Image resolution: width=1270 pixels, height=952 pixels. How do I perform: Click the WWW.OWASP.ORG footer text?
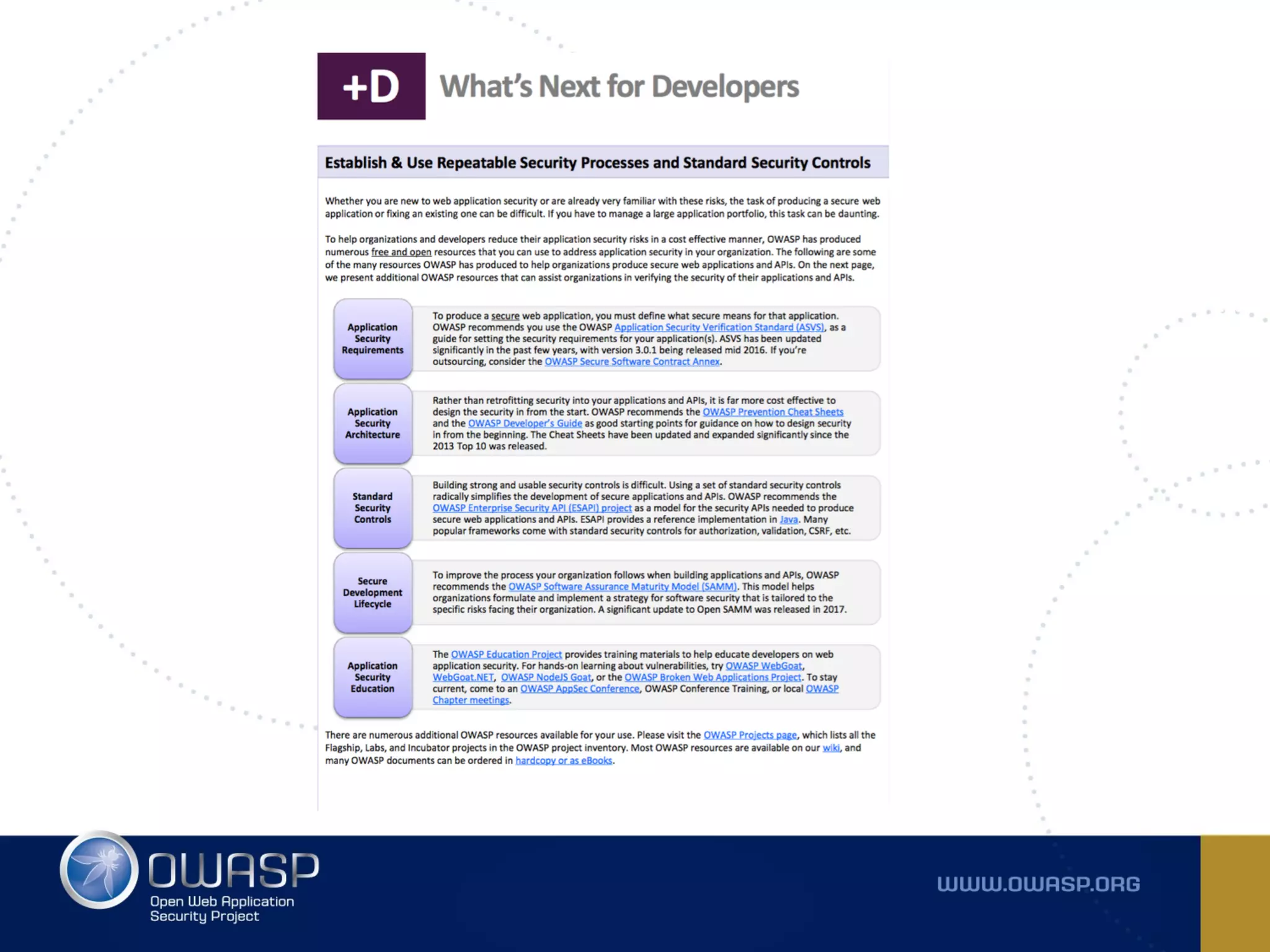pyautogui.click(x=1038, y=884)
